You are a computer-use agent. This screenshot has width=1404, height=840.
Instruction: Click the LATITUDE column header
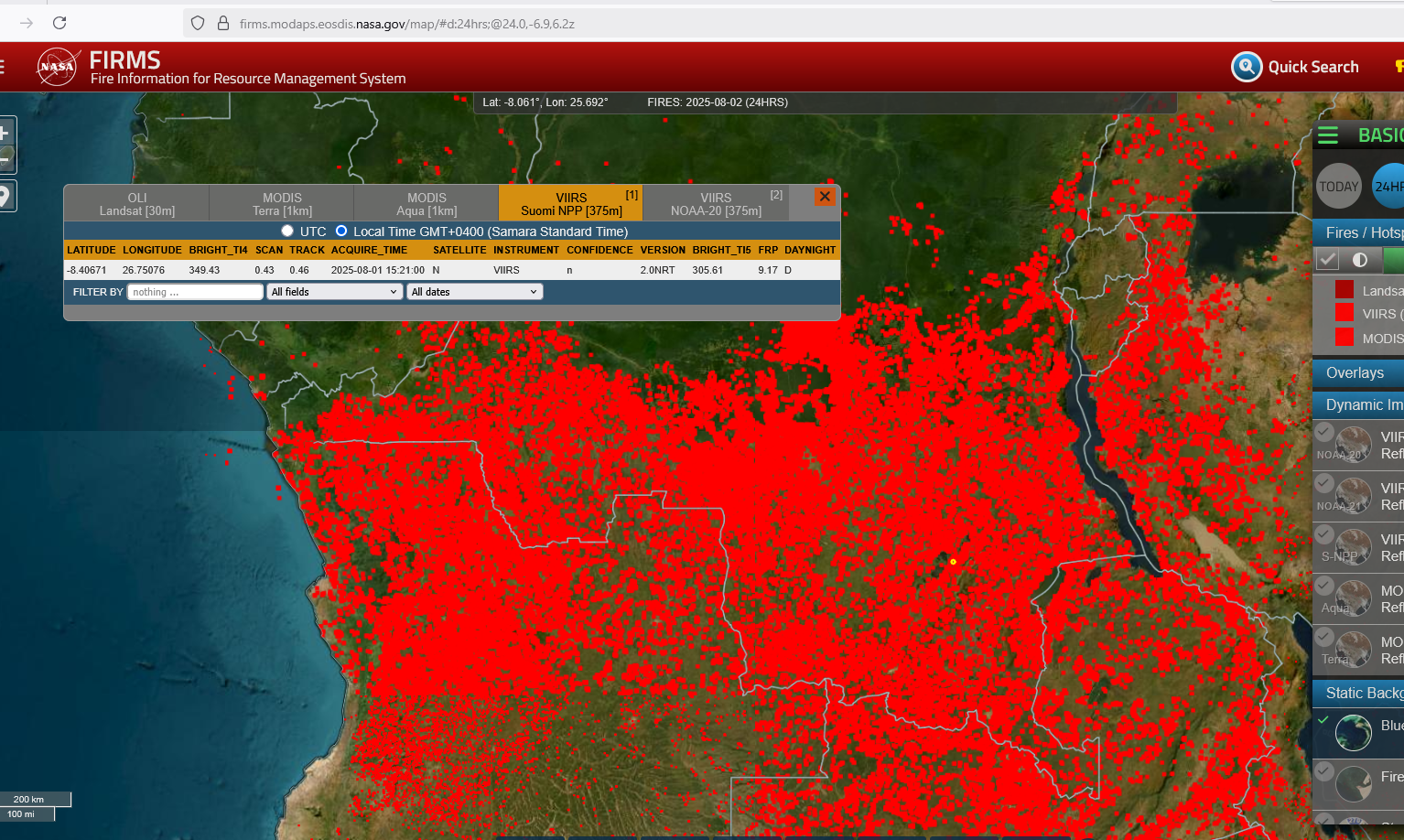(92, 250)
